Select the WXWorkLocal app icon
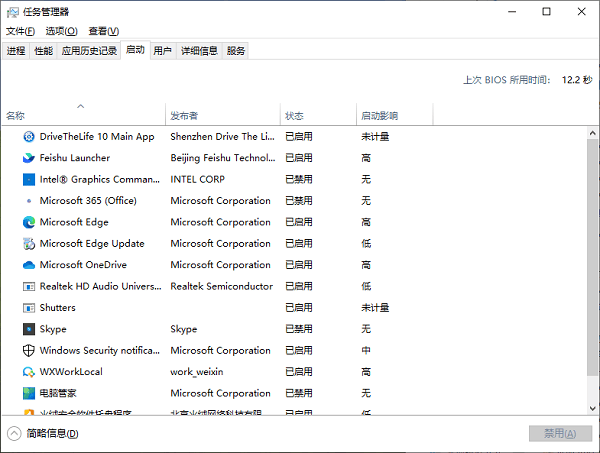Image resolution: width=600 pixels, height=453 pixels. (29, 372)
